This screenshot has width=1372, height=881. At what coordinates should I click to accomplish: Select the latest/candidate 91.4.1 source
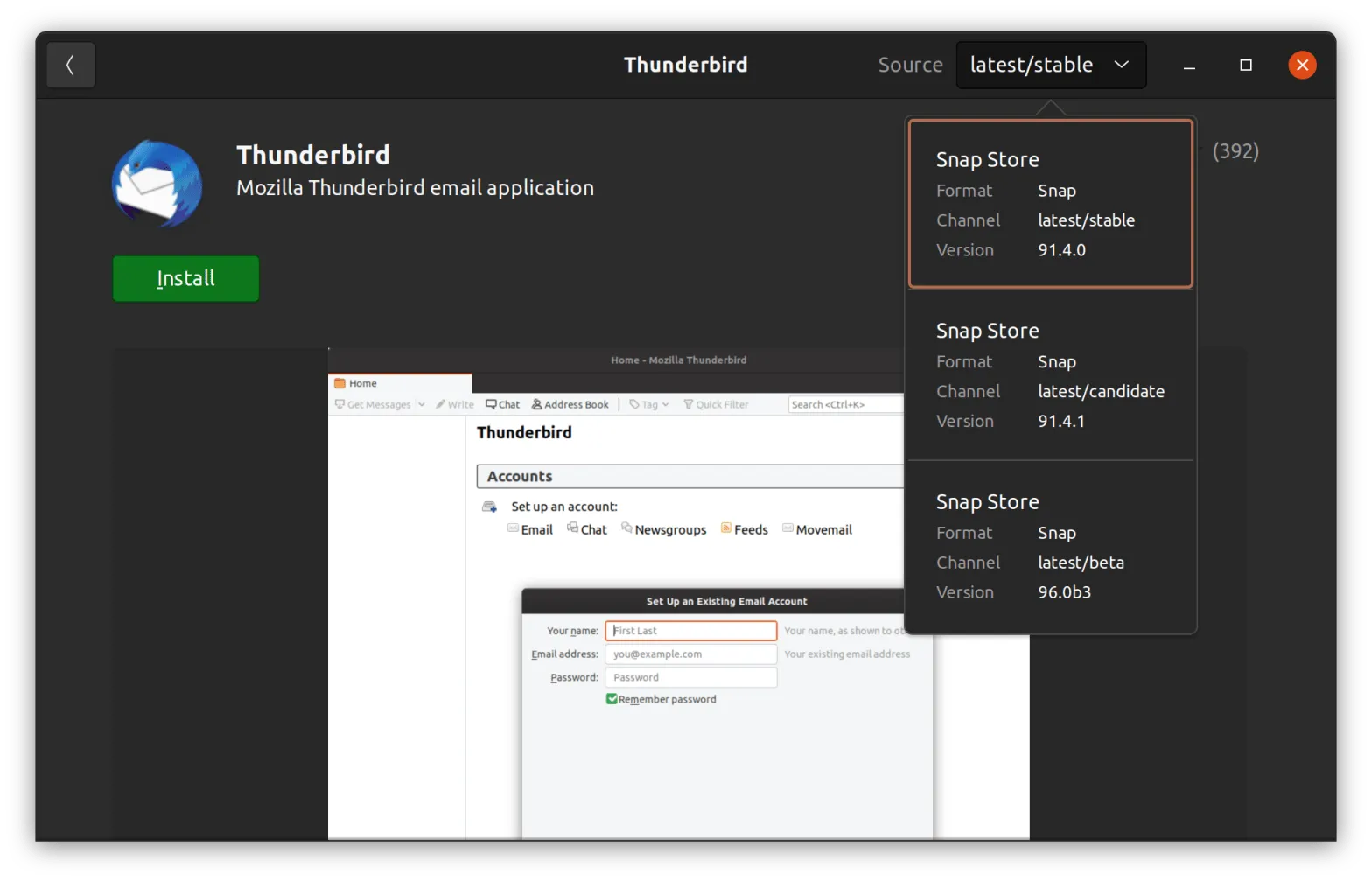[1050, 375]
